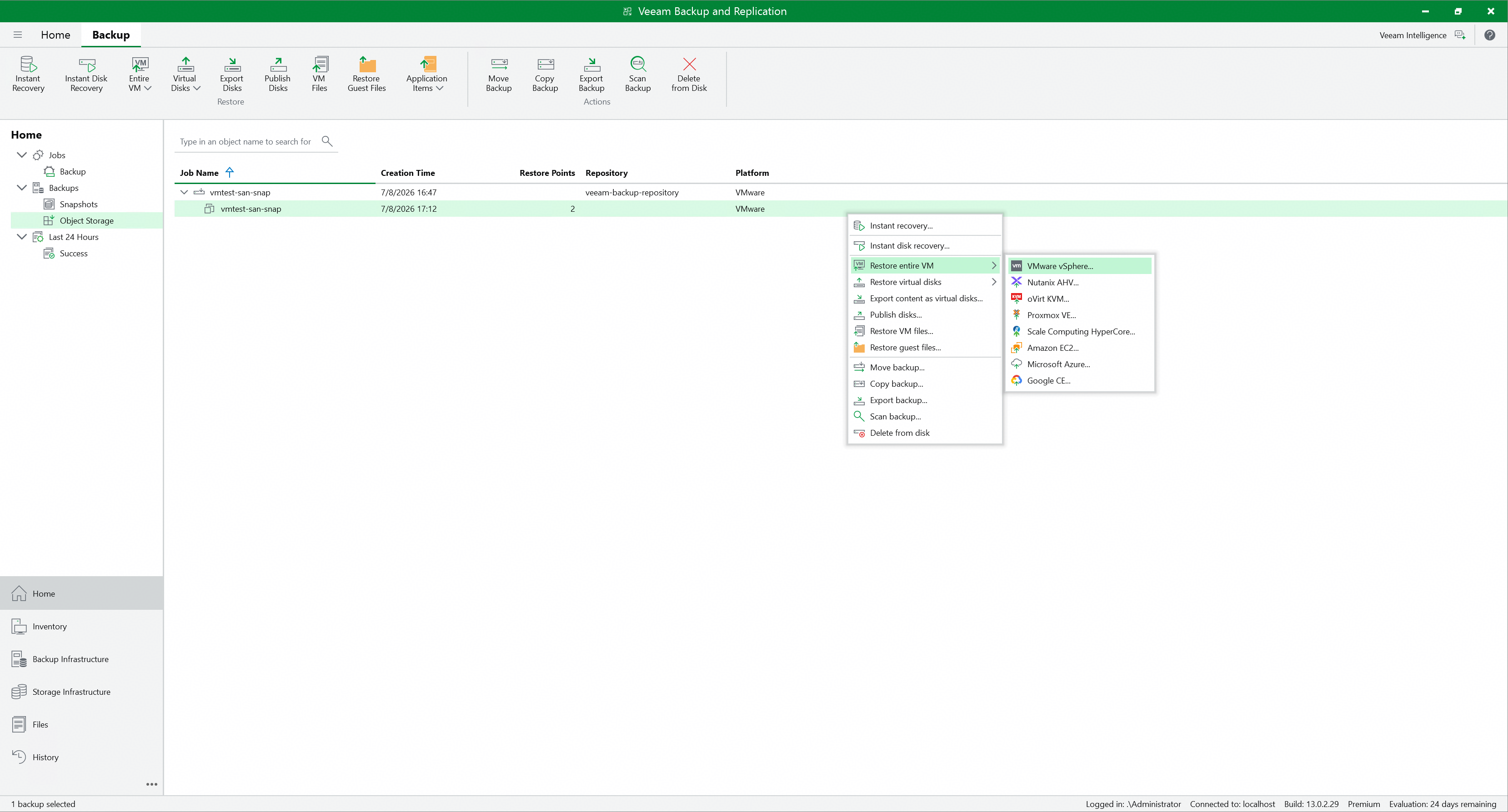
Task: Sort by the Repository column header
Action: 606,173
